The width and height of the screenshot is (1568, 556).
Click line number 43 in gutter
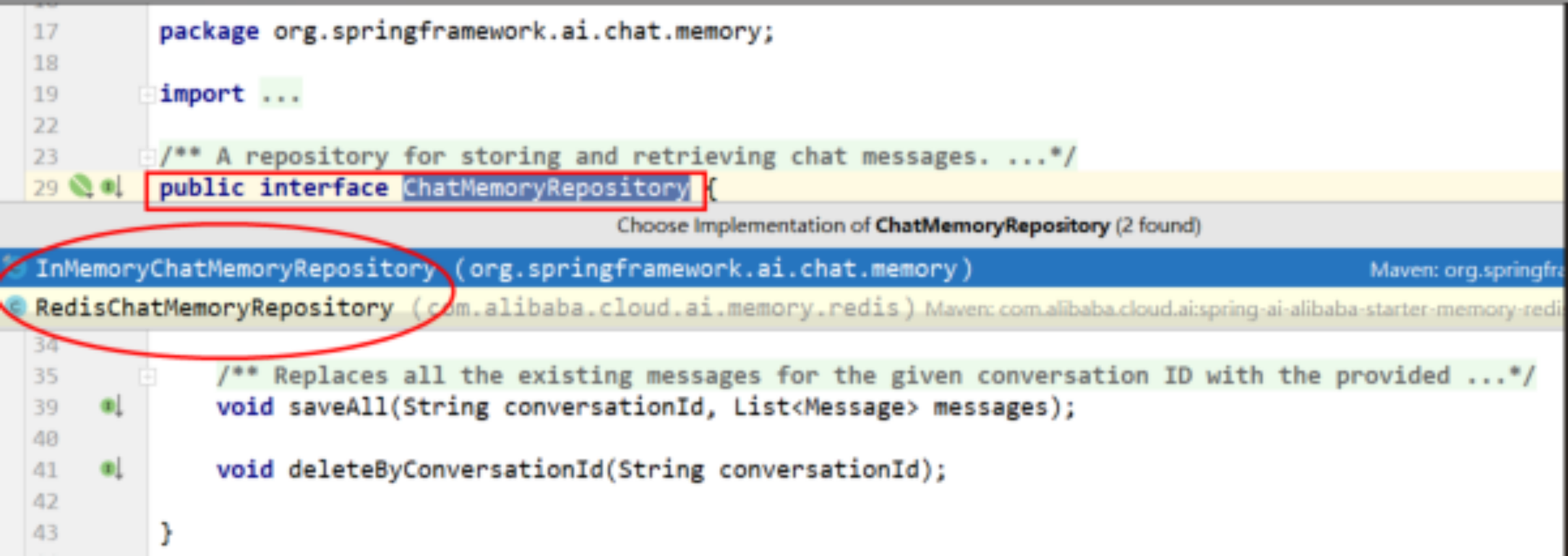pos(46,533)
